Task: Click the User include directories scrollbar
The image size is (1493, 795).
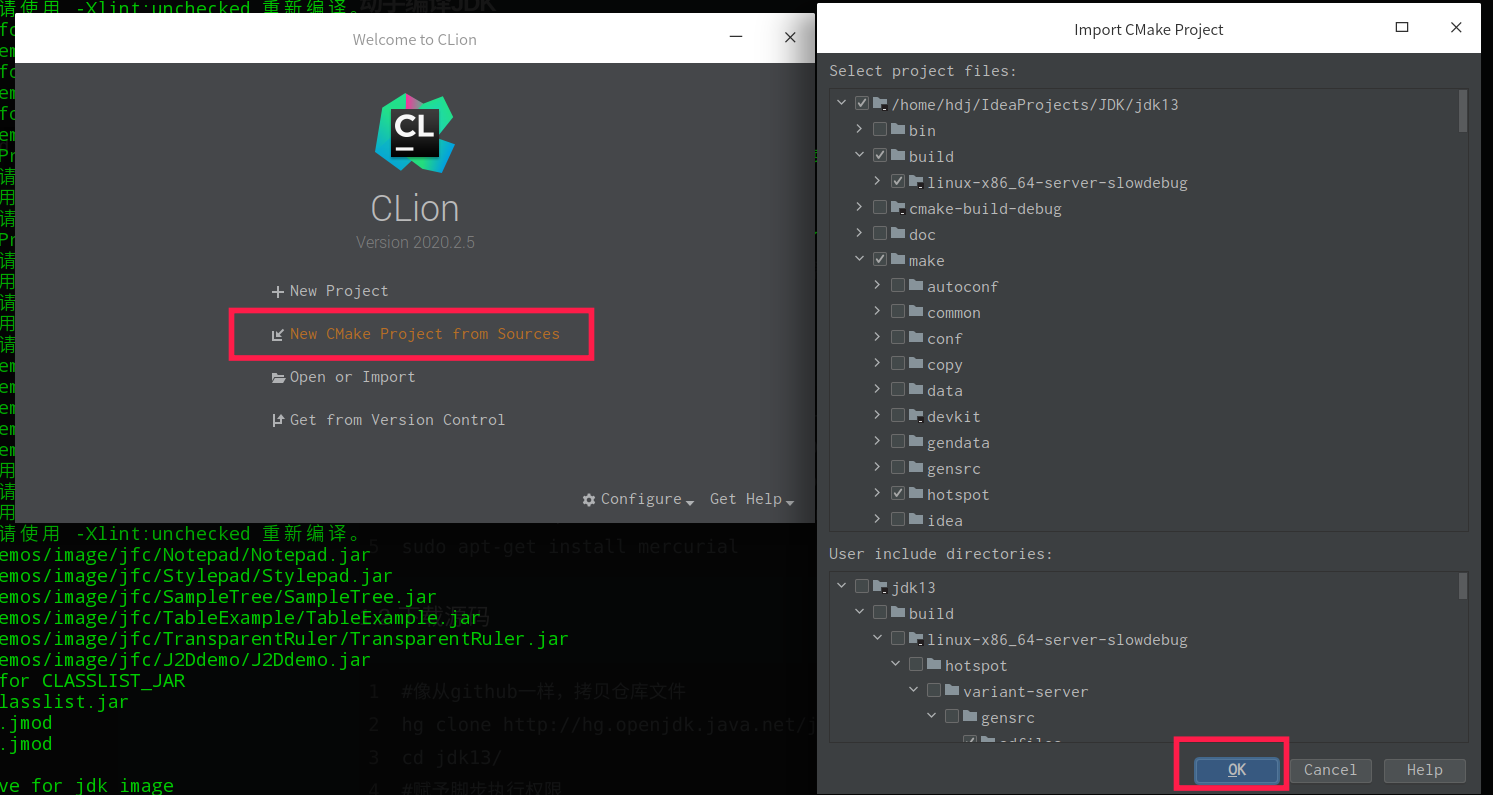Action: [1463, 584]
